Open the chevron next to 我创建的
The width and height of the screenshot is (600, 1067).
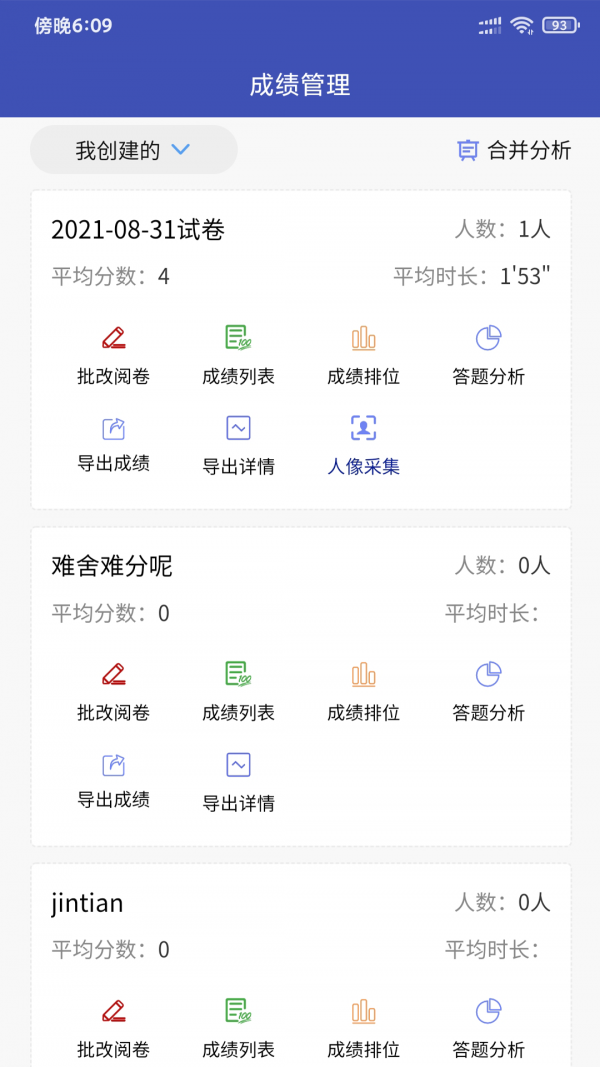pos(181,150)
